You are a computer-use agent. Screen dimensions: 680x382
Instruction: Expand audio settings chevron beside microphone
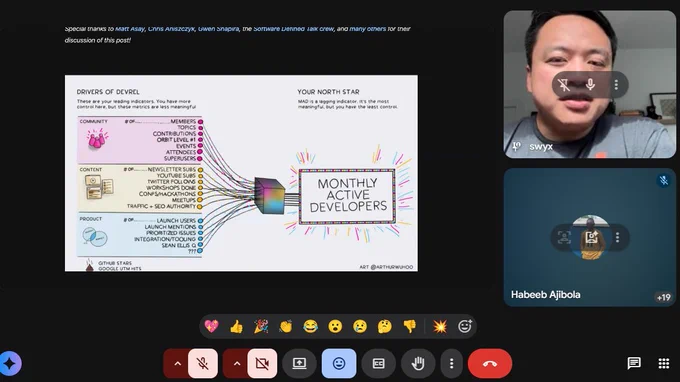pos(177,363)
